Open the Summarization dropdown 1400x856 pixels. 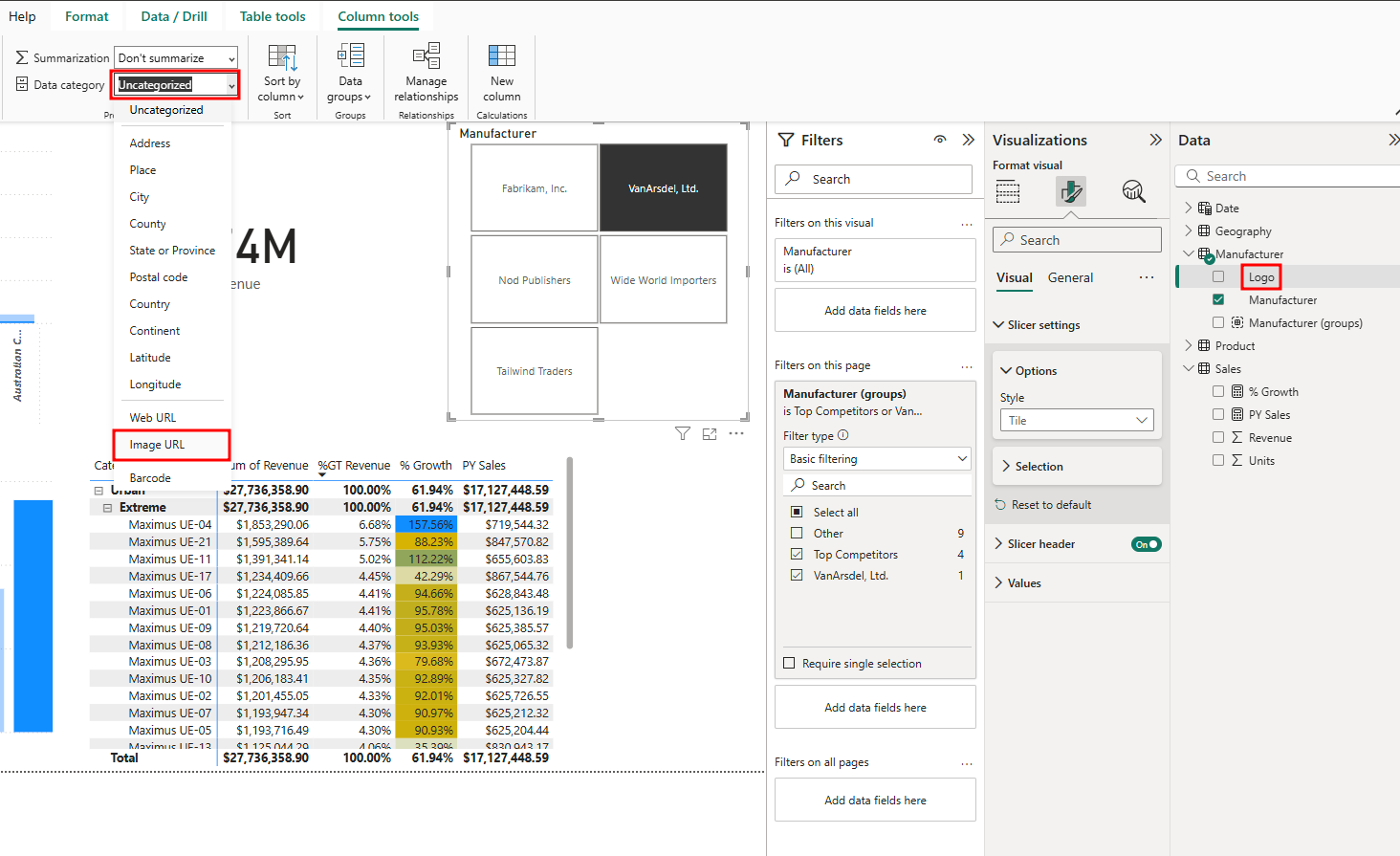pyautogui.click(x=176, y=58)
